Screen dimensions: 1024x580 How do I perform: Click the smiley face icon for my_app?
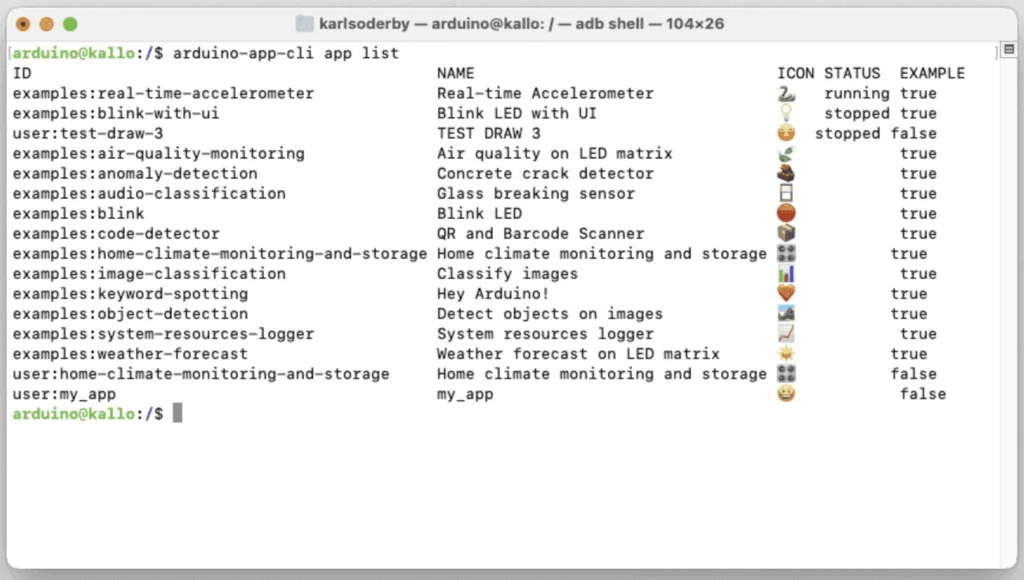pos(786,394)
